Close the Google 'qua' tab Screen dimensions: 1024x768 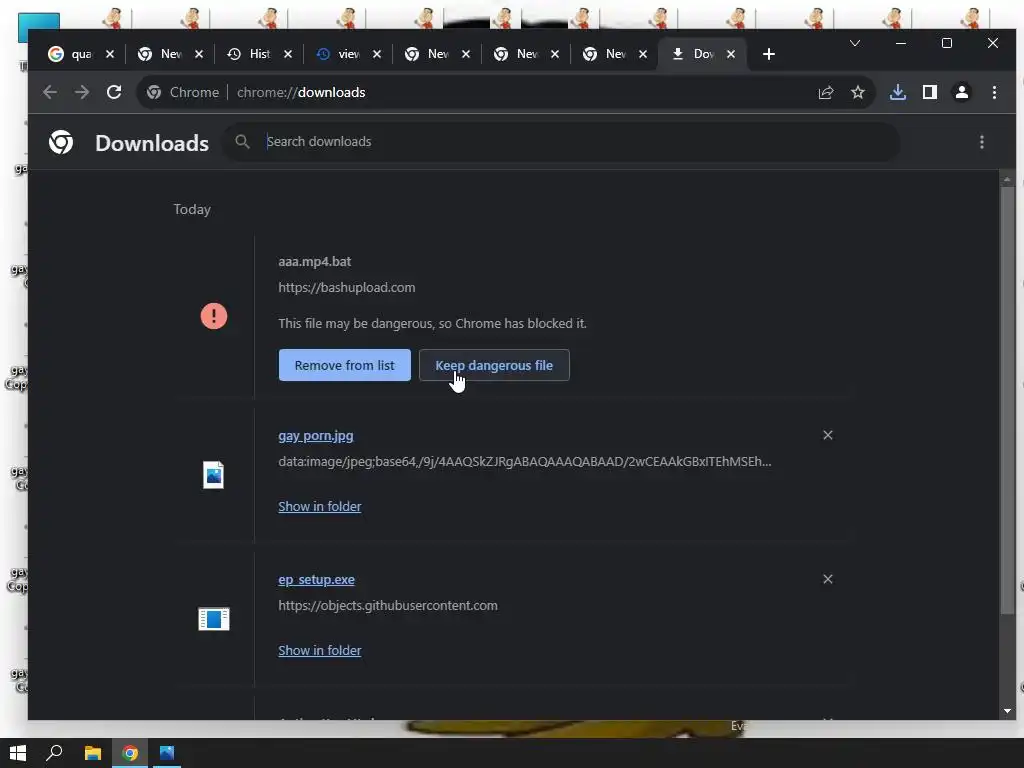click(110, 54)
